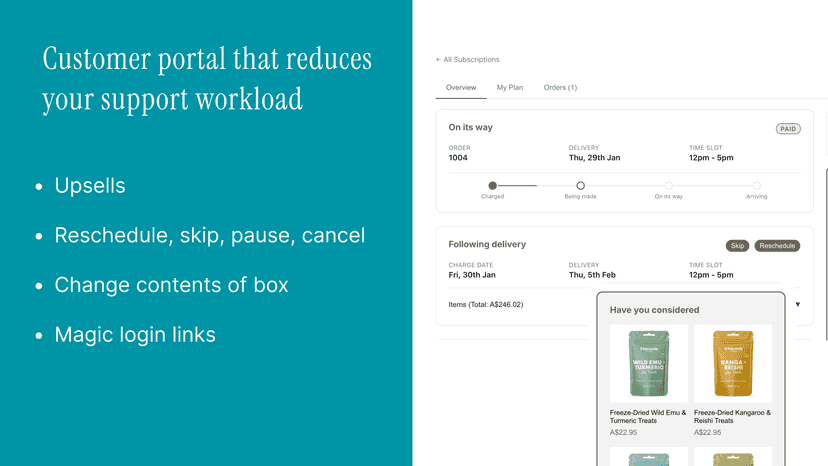Click Magic login links bullet
The image size is (828, 466).
[135, 335]
